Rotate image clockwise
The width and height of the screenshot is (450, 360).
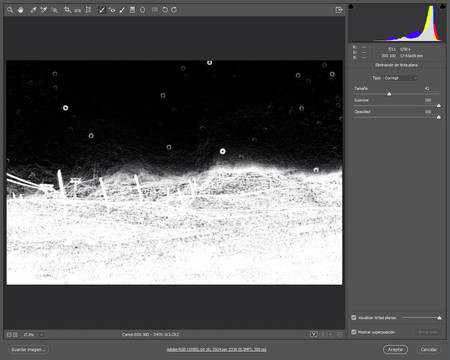[174, 10]
